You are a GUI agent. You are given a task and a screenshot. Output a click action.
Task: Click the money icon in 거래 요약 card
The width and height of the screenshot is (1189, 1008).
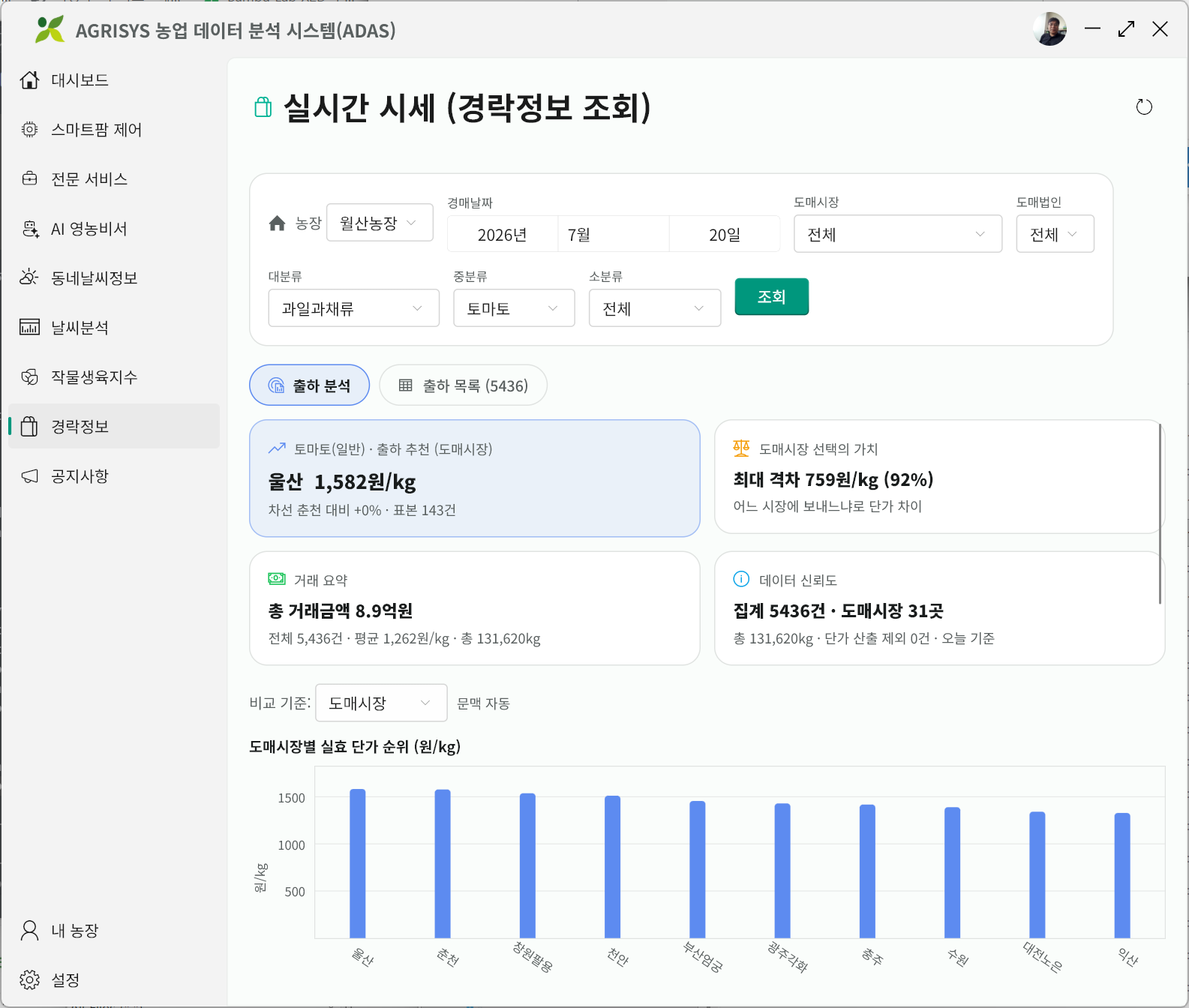[x=277, y=578]
